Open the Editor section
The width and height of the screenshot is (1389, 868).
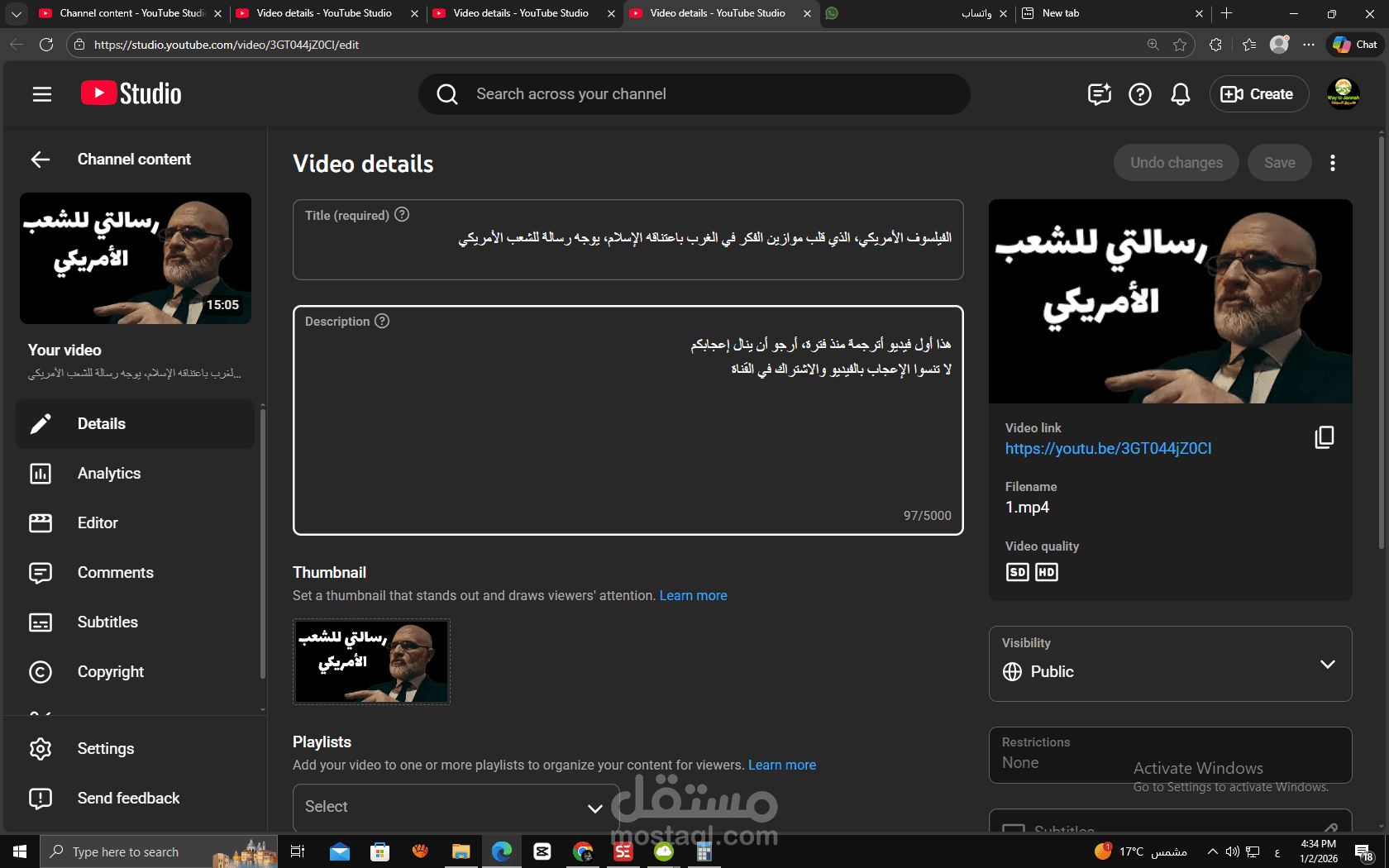tap(98, 522)
